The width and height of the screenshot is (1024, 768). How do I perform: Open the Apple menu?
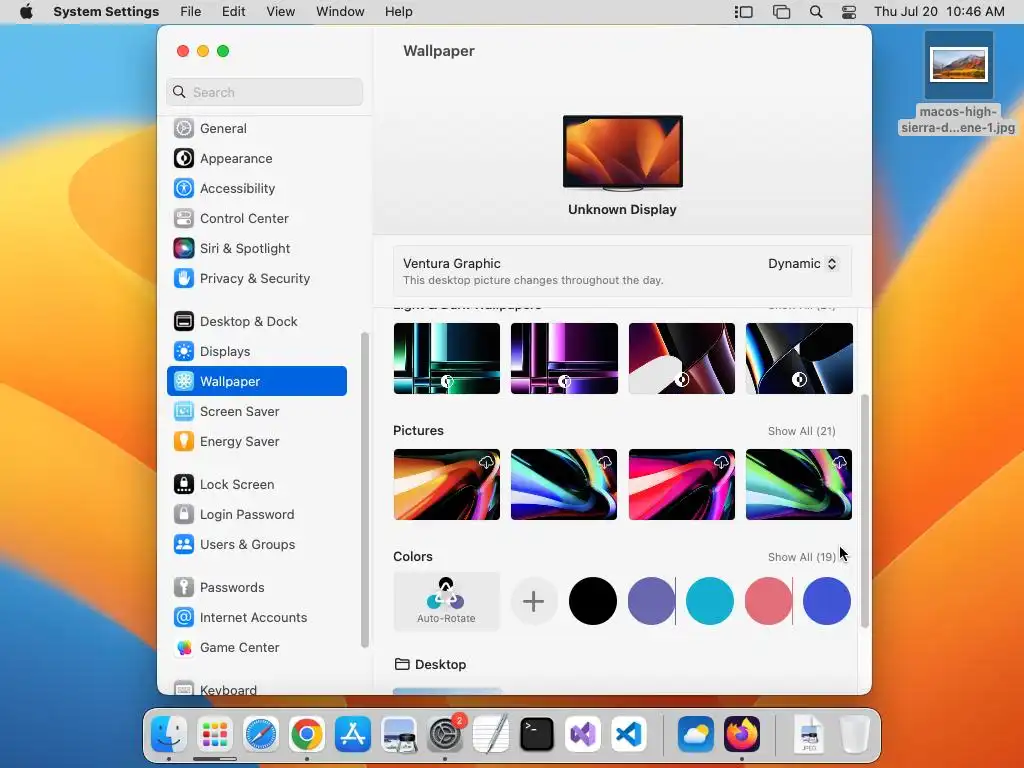coord(26,12)
